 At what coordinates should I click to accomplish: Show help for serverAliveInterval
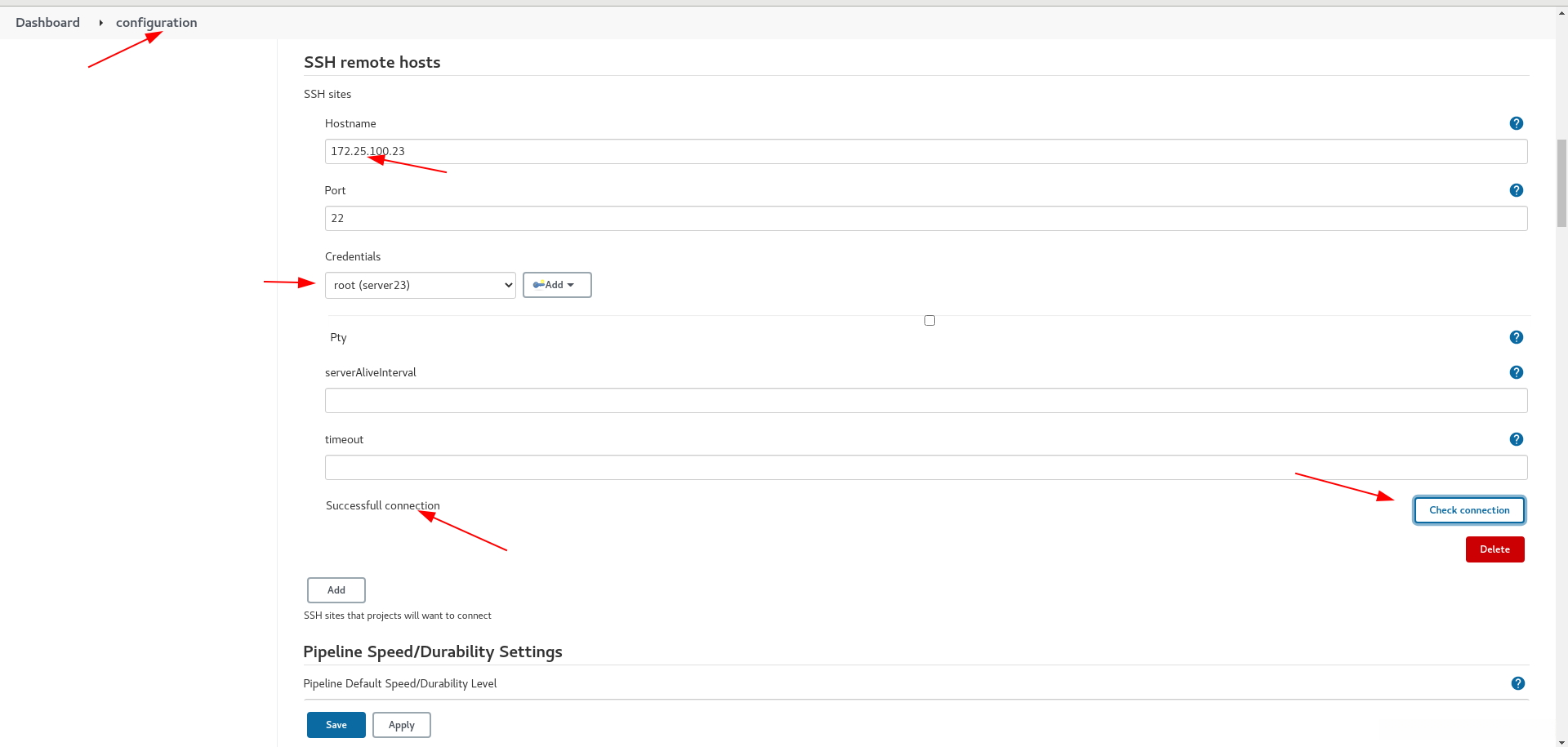point(1516,372)
